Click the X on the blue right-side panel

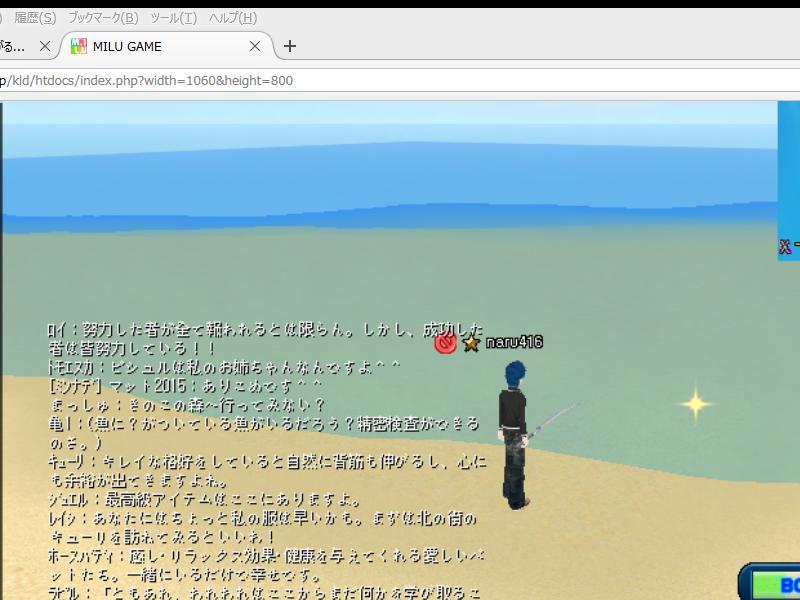785,246
